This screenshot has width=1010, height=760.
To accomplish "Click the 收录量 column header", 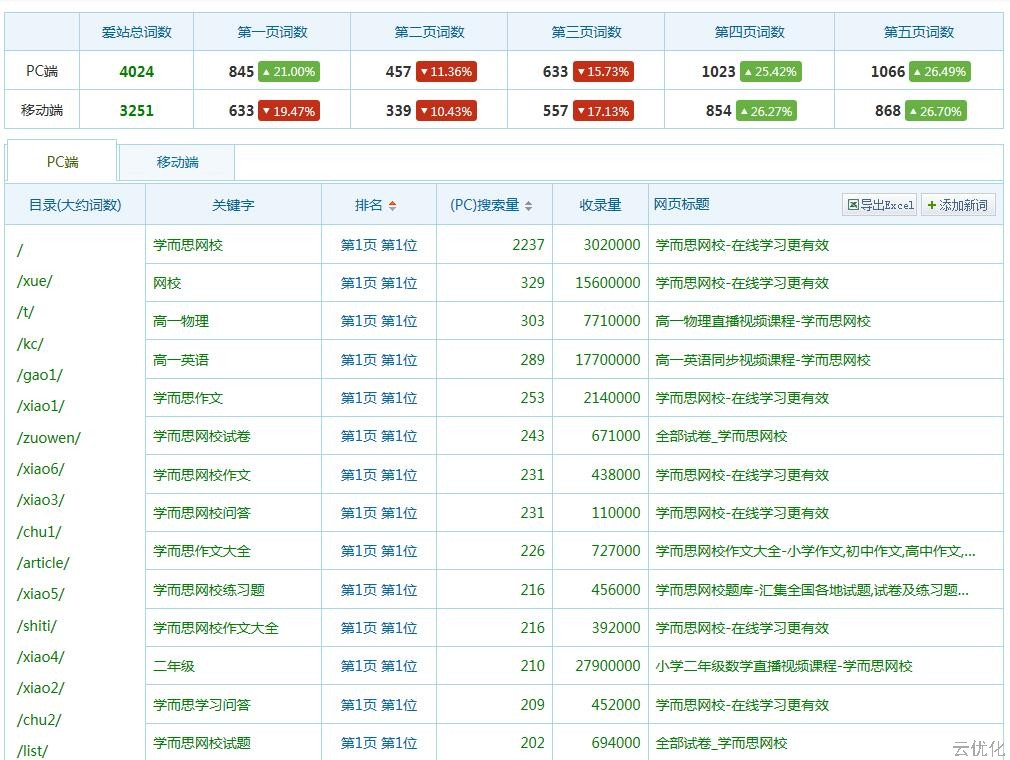I will click(600, 205).
